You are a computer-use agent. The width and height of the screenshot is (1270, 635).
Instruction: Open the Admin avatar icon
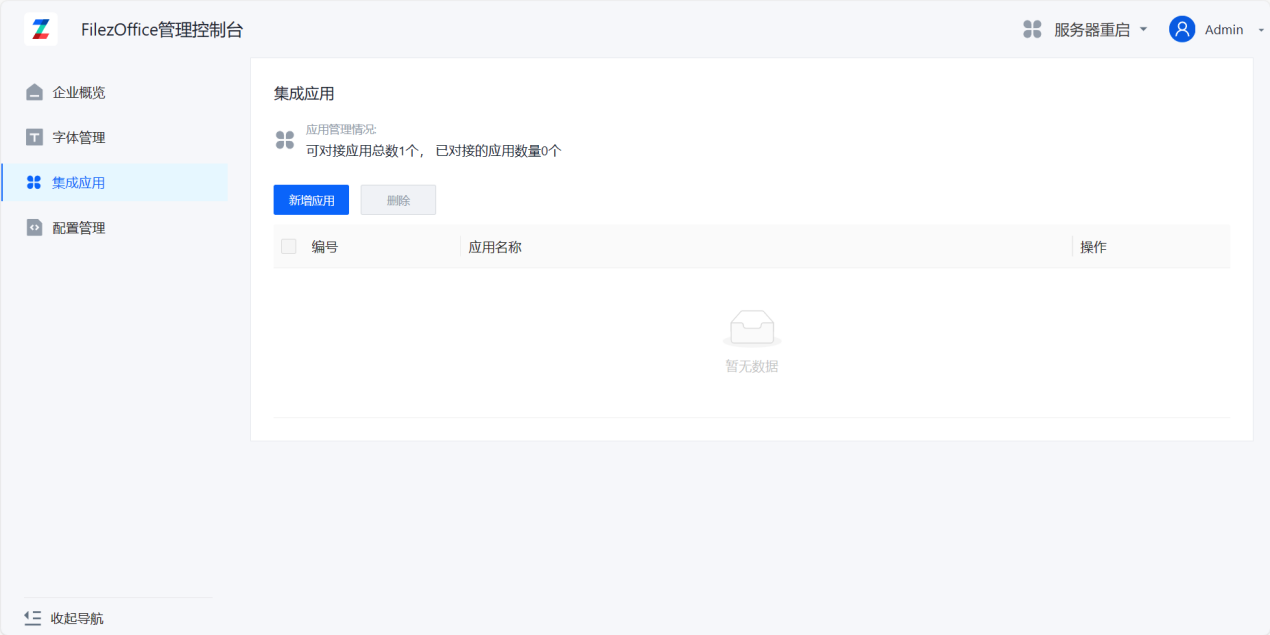pyautogui.click(x=1180, y=29)
